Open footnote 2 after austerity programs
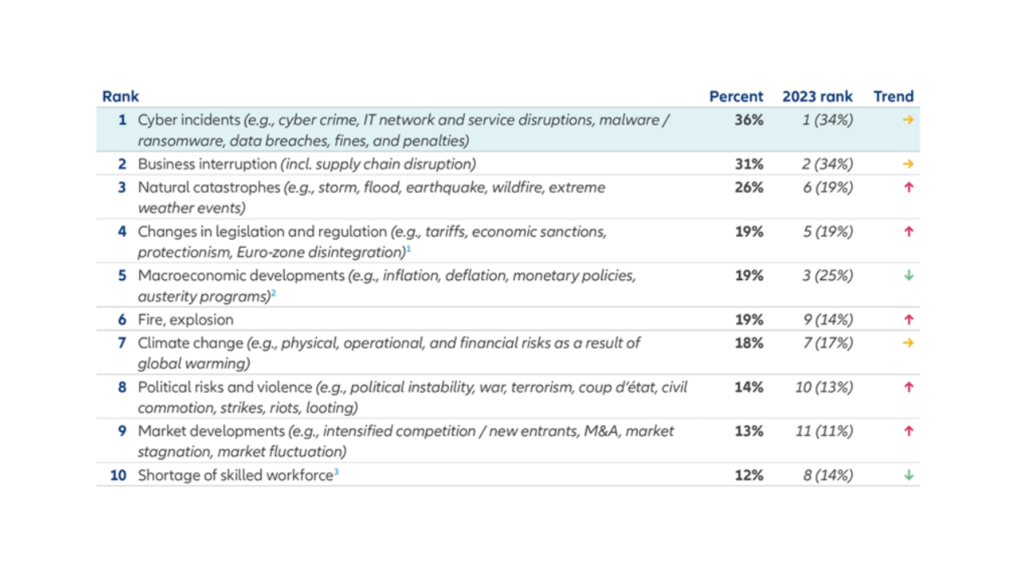The height and width of the screenshot is (576, 1024). point(274,293)
